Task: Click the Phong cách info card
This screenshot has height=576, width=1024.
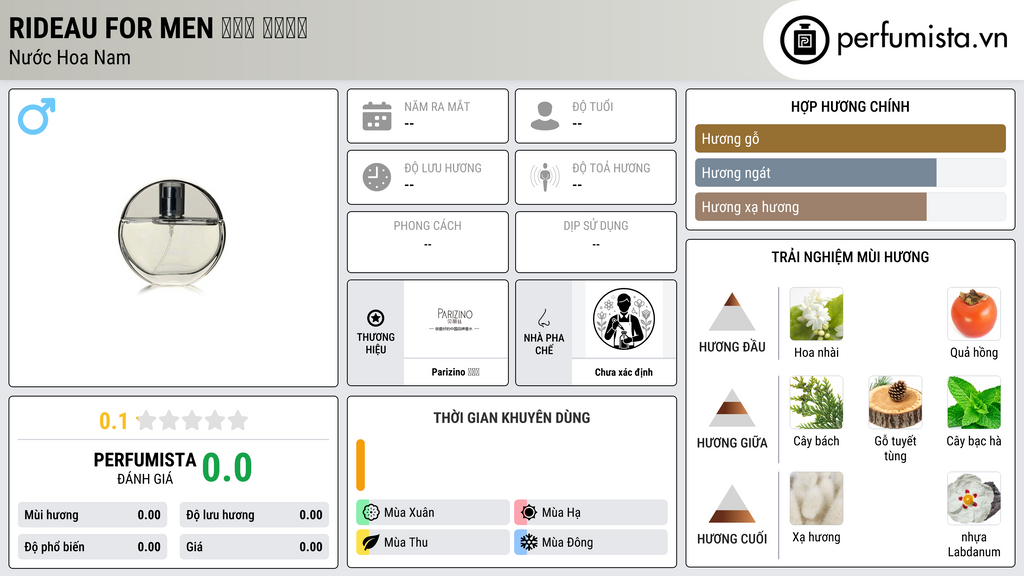Action: point(428,242)
